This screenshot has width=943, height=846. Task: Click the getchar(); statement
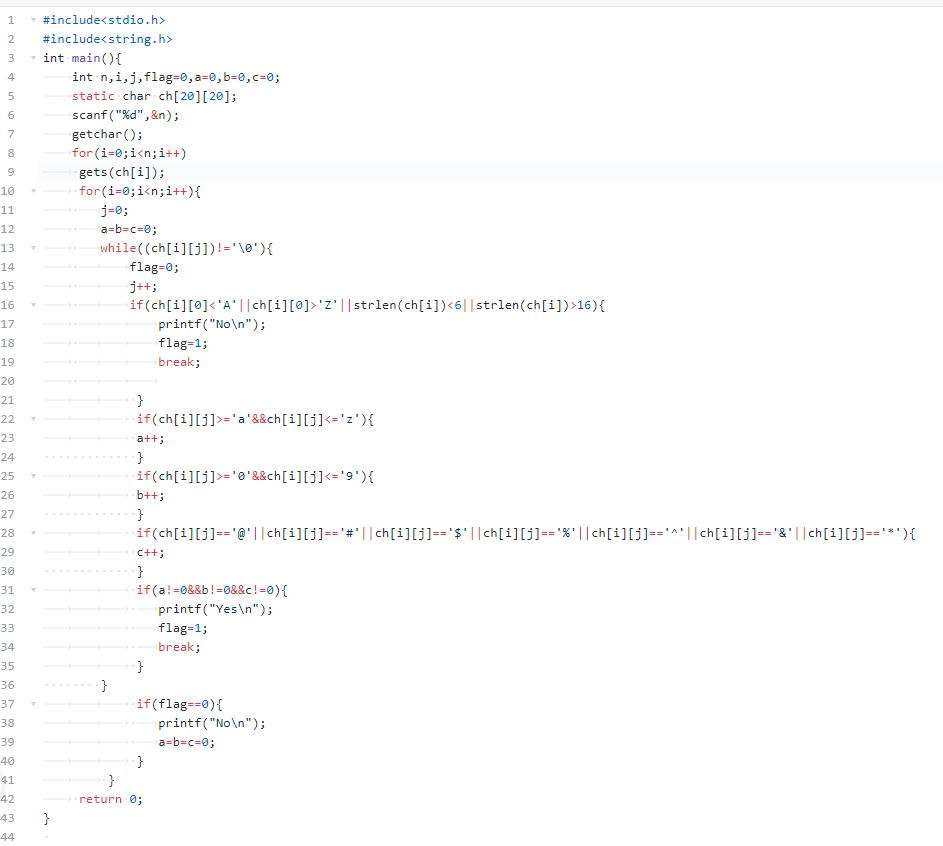click(x=108, y=134)
